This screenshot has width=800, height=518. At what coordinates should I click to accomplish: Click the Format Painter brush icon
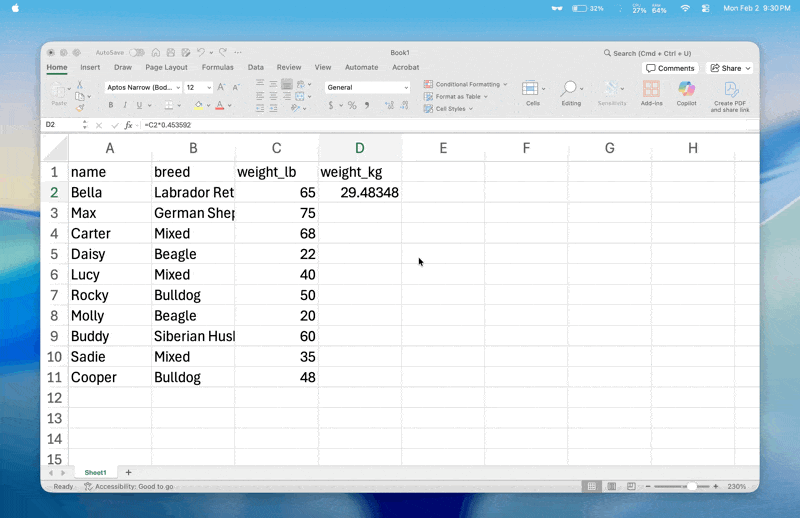pyautogui.click(x=80, y=108)
